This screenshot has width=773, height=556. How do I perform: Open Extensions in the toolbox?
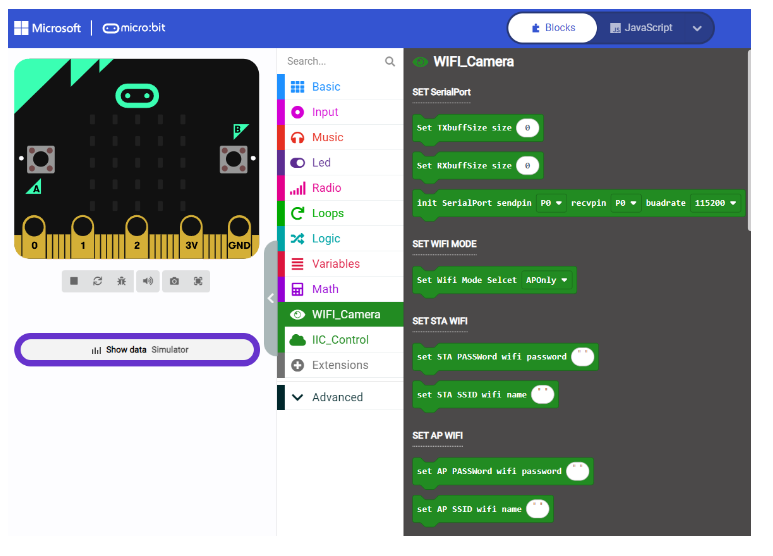[340, 365]
